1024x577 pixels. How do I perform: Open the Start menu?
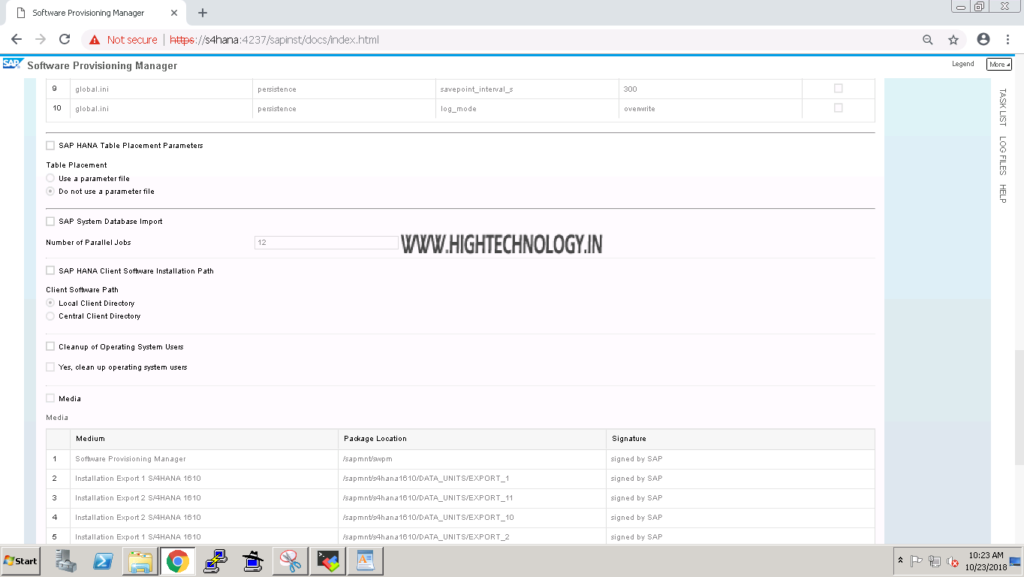point(20,561)
